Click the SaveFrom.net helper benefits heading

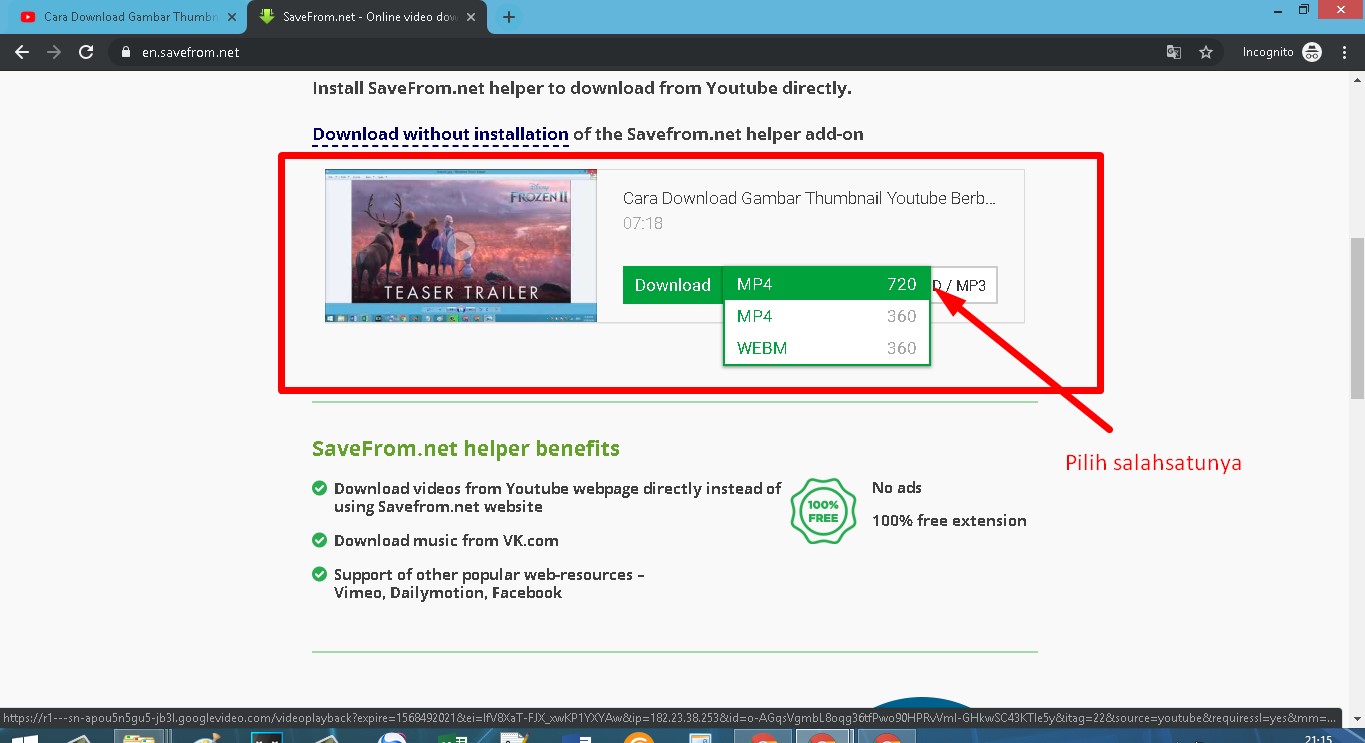pos(466,448)
